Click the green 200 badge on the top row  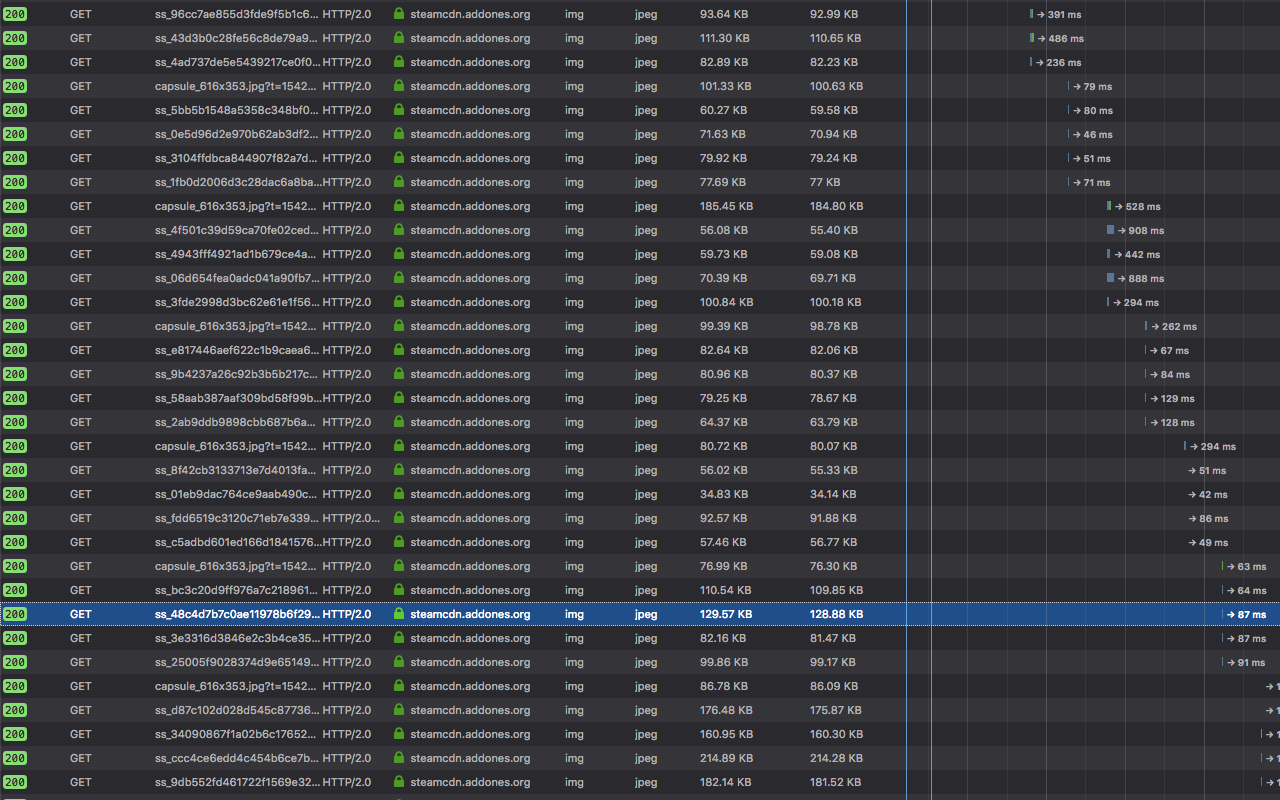pyautogui.click(x=14, y=14)
